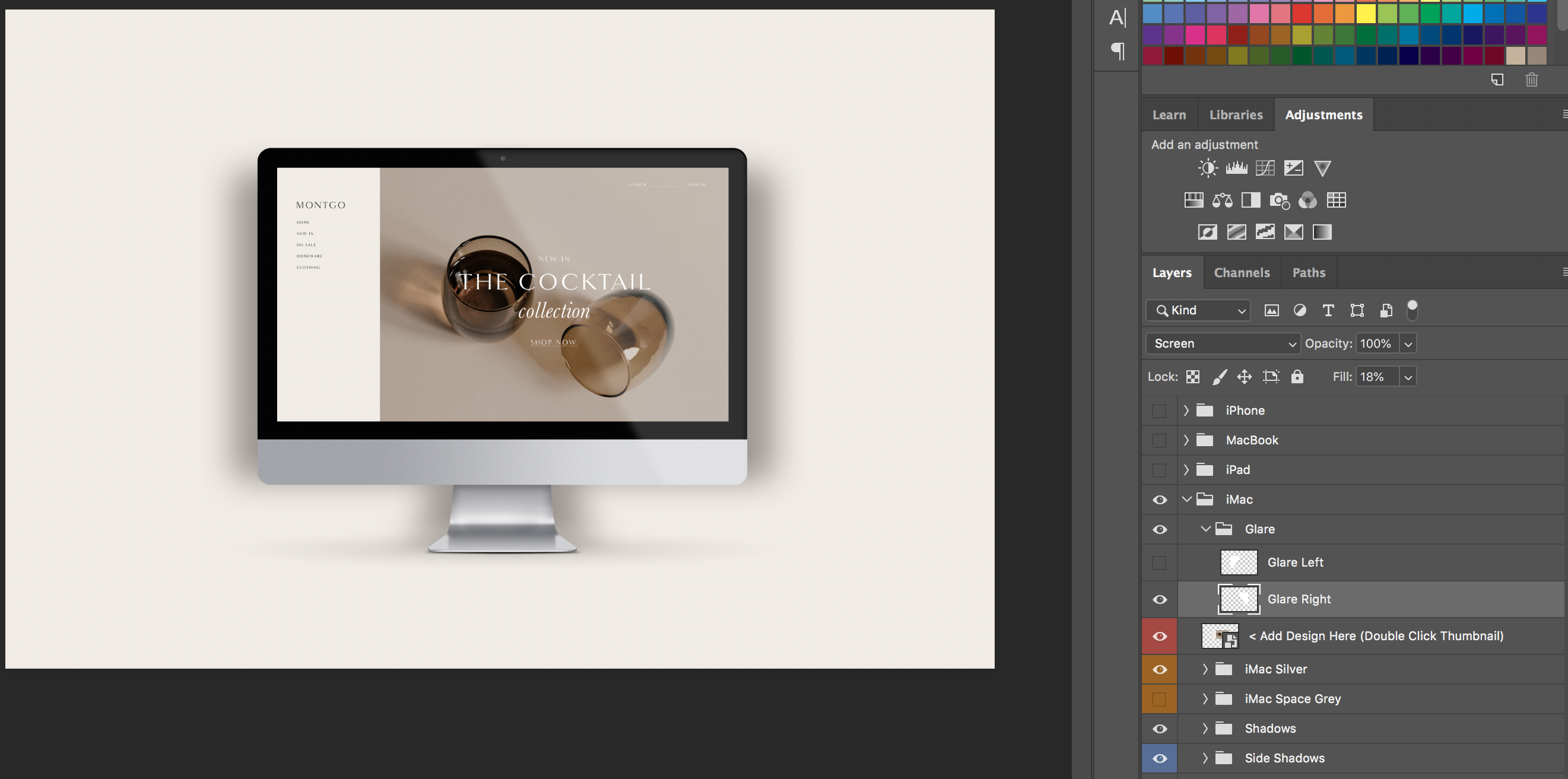Click the lock all layer icon
The width and height of the screenshot is (1568, 779).
1297,377
